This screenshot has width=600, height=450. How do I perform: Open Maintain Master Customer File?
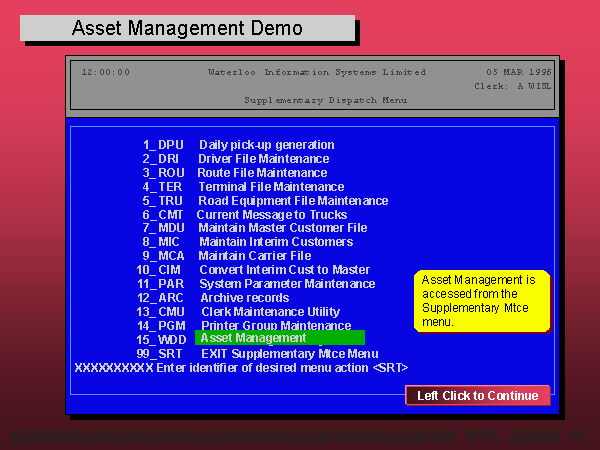[x=282, y=228]
